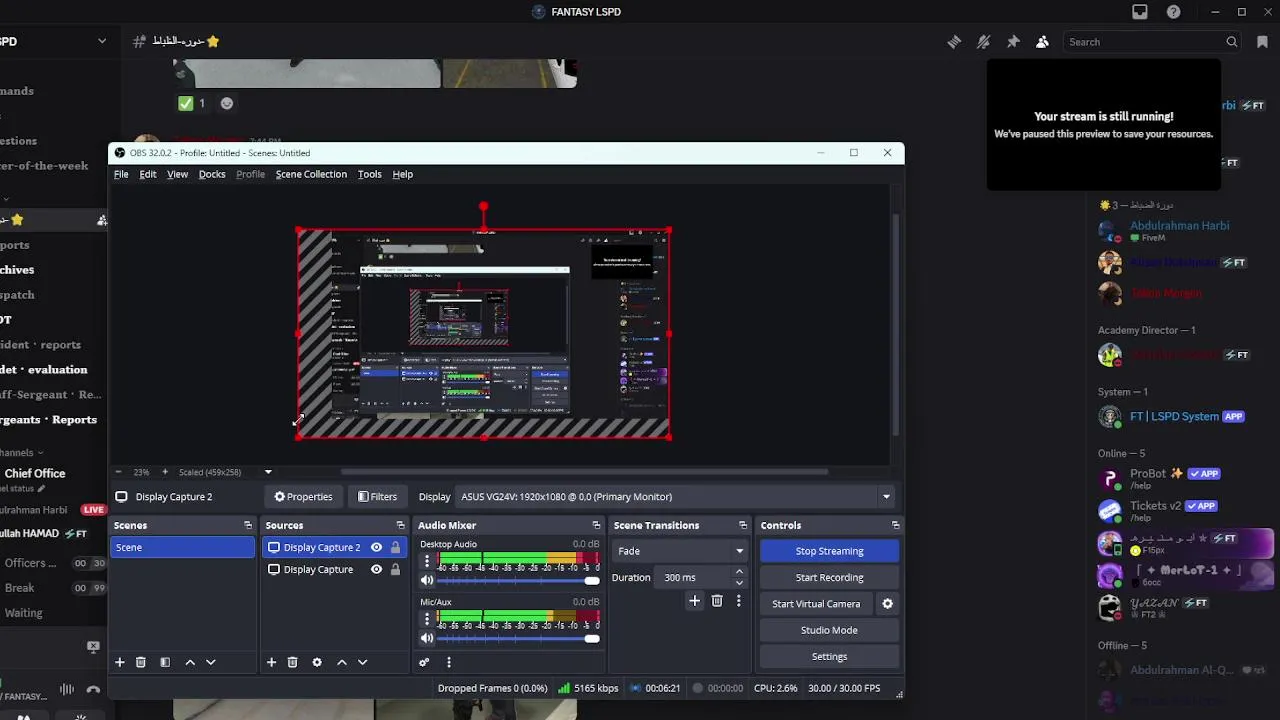Click Start Recording button
This screenshot has width=1280, height=720.
tap(830, 577)
